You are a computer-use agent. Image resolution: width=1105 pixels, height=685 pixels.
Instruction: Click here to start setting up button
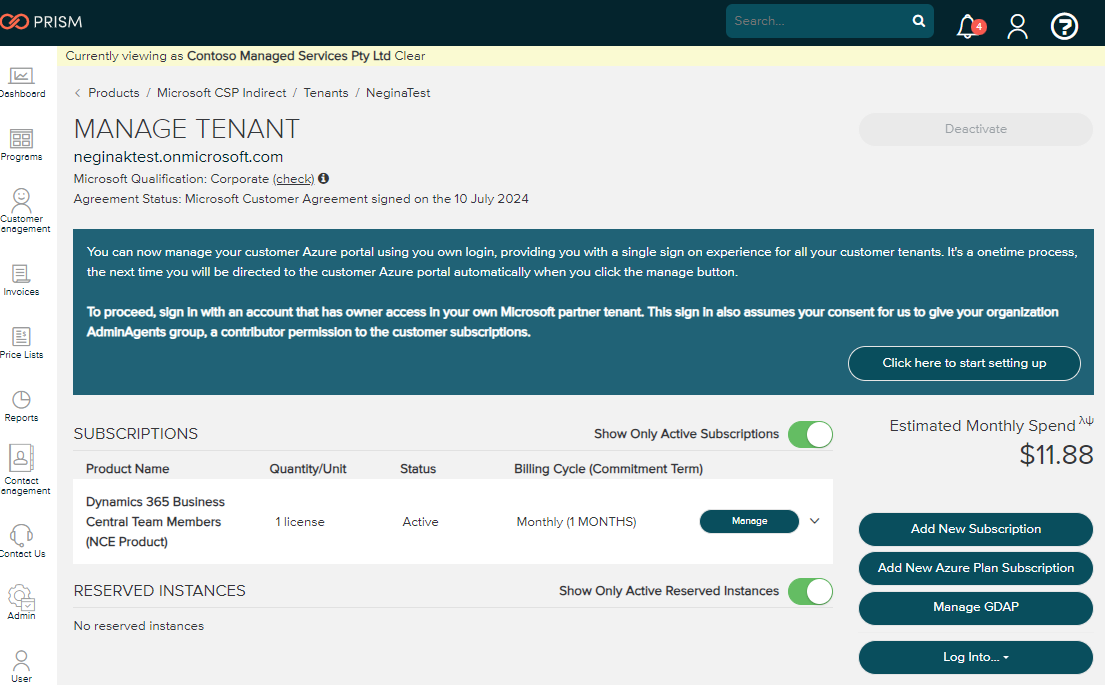964,363
